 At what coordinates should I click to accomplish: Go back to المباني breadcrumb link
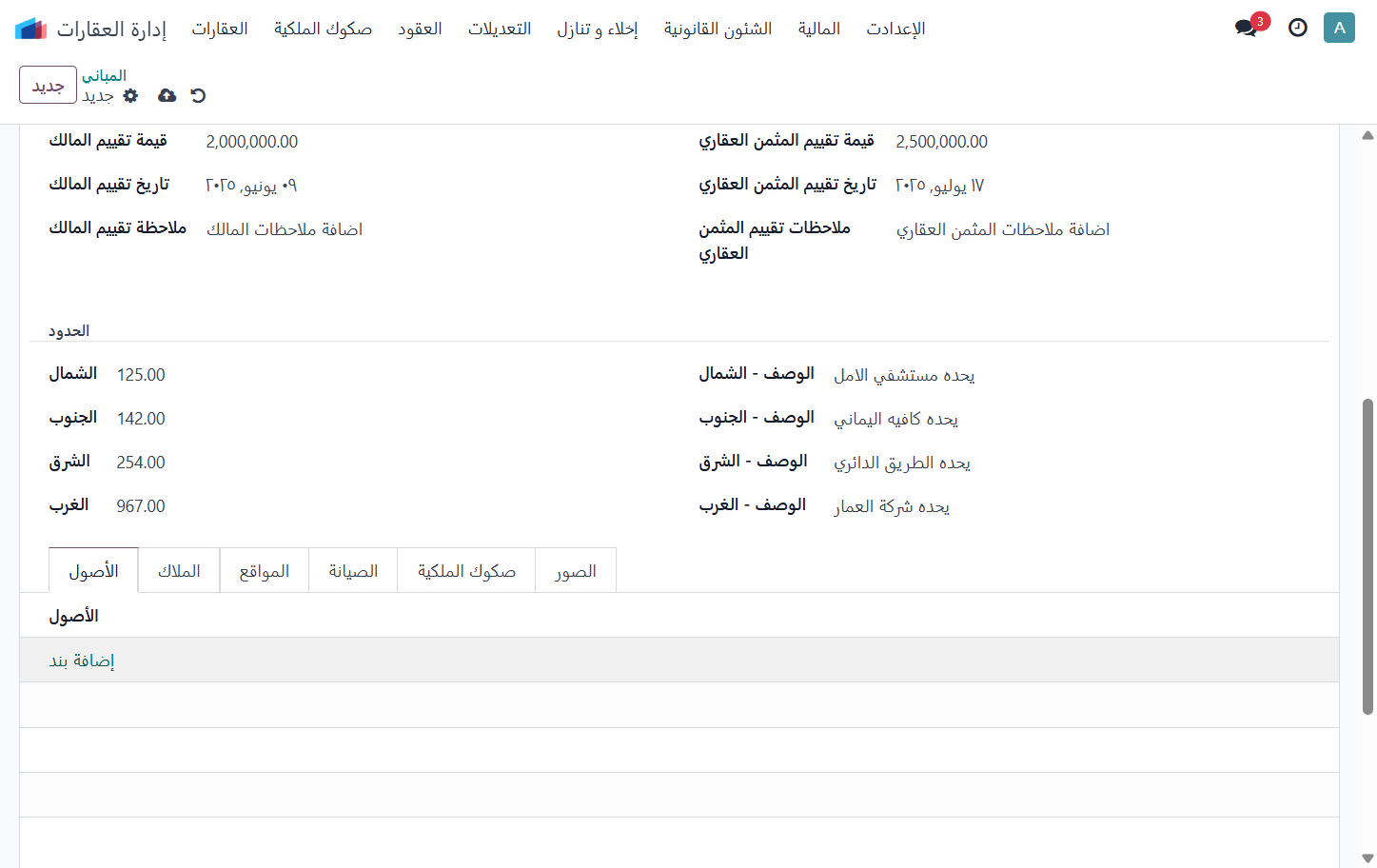pyautogui.click(x=104, y=75)
